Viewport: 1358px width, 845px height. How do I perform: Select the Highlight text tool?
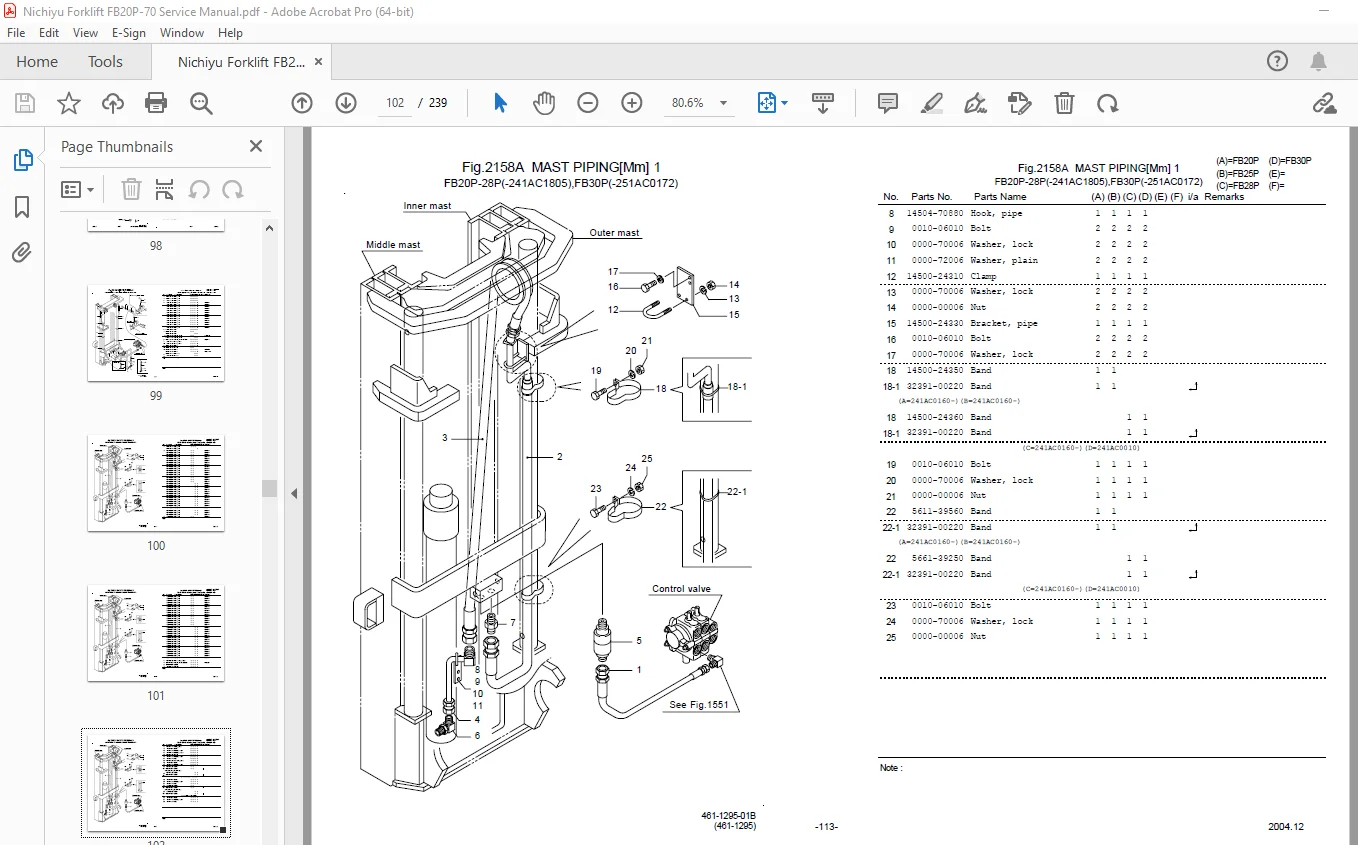click(x=931, y=103)
